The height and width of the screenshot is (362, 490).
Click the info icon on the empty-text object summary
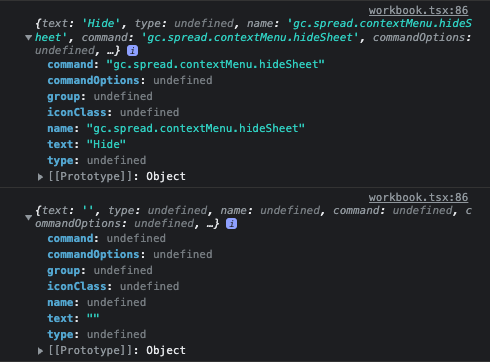(232, 224)
